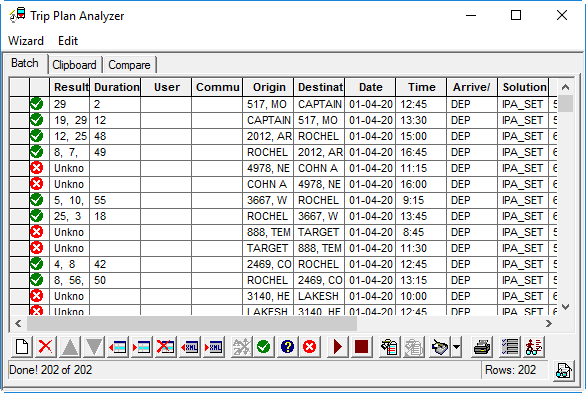Viewport: 586px width, 393px height.
Task: Click the User column header
Action: point(166,87)
